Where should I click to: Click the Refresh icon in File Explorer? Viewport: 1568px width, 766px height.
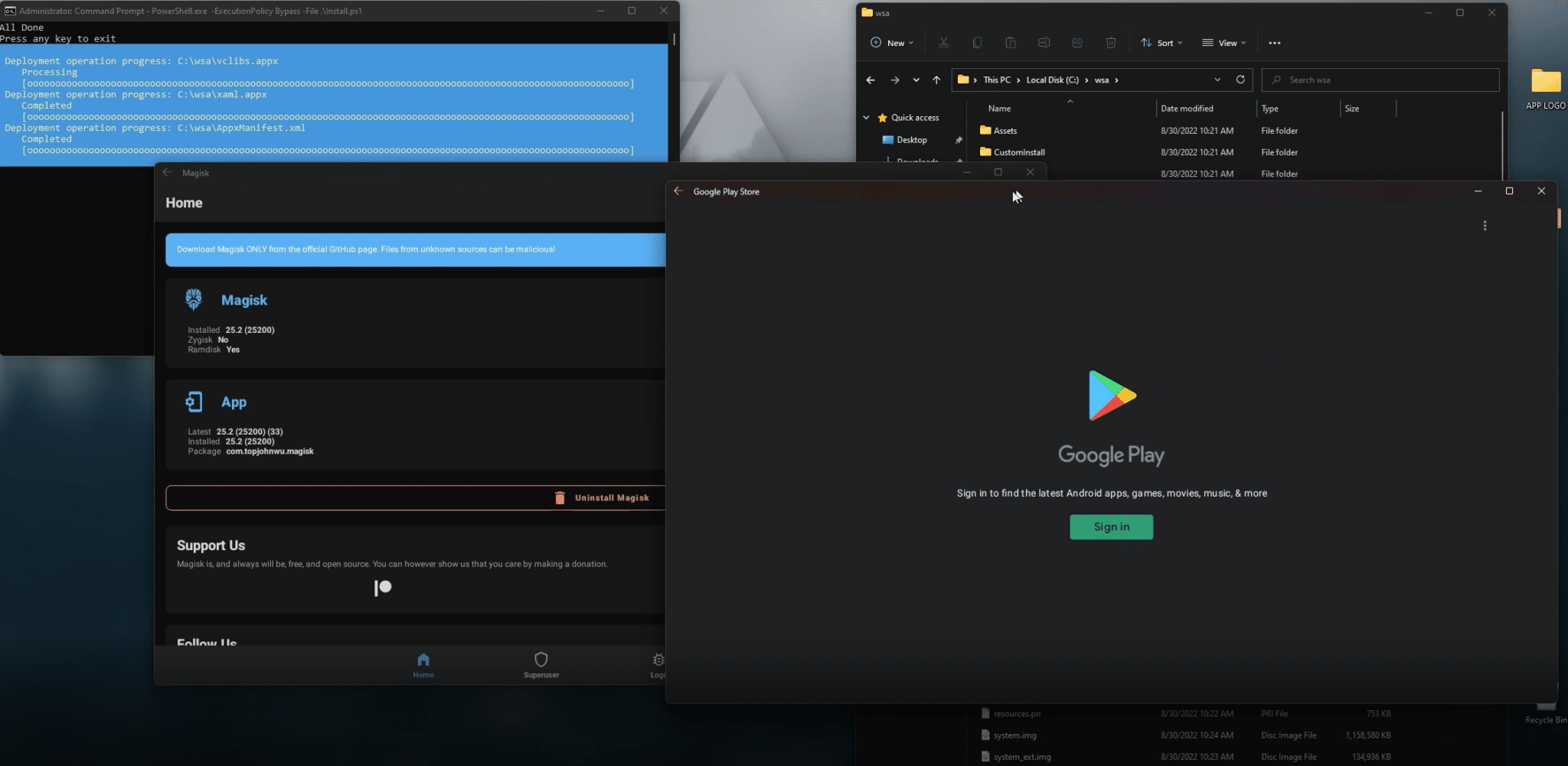1240,80
